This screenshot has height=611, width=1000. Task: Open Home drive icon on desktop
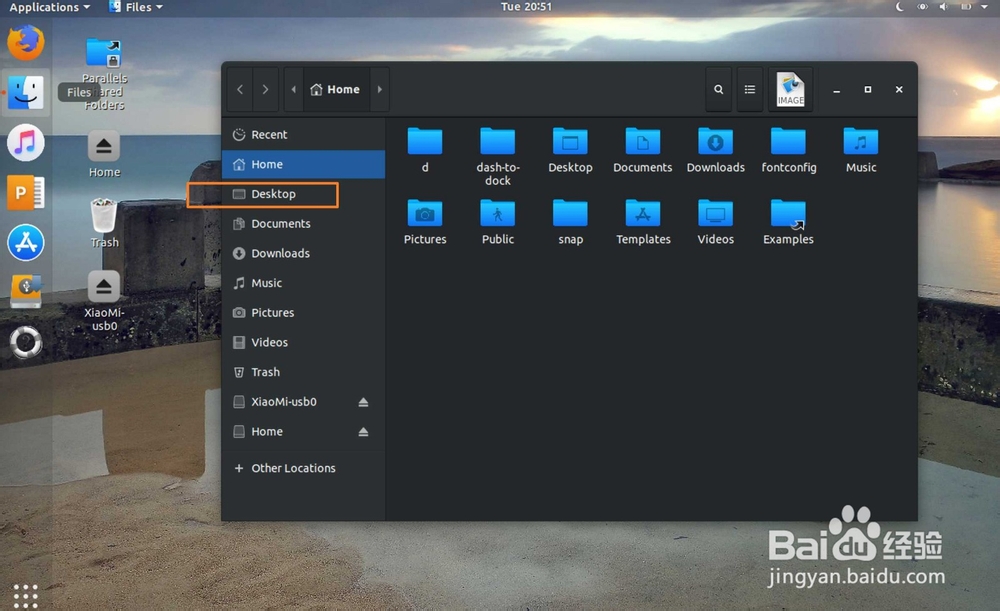(104, 154)
